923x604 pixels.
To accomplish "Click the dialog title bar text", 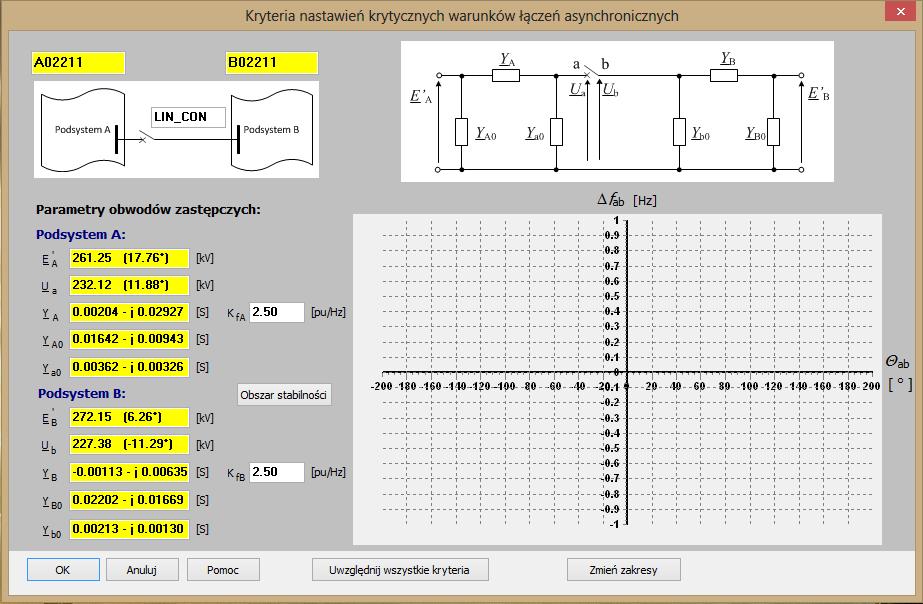I will pyautogui.click(x=462, y=16).
